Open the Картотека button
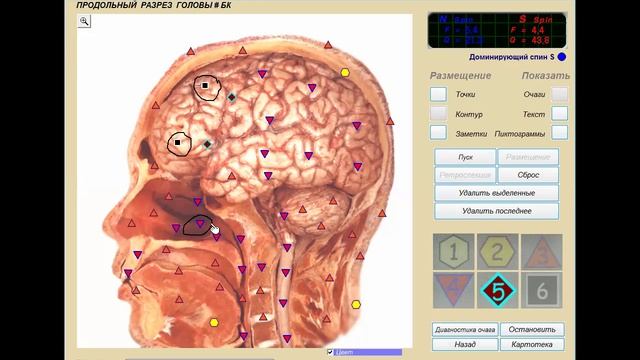 tap(532, 344)
